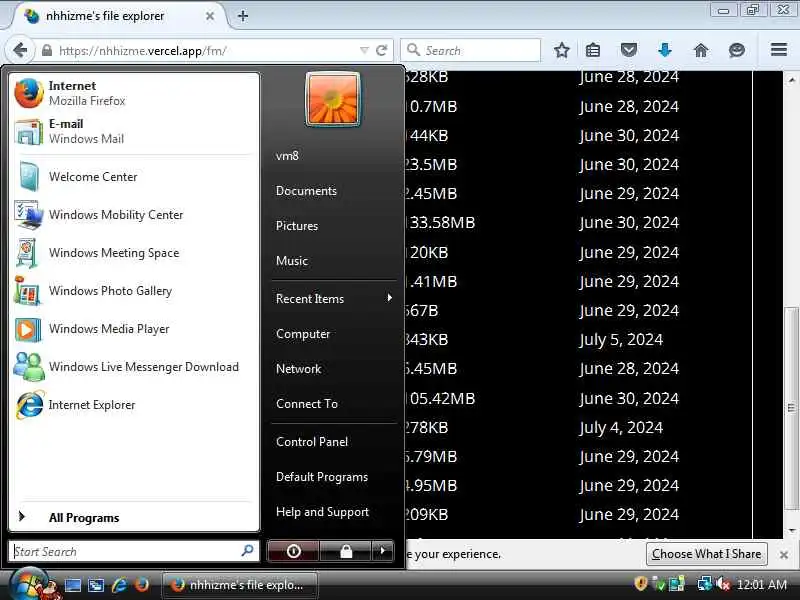Image resolution: width=800 pixels, height=600 pixels.
Task: Open Pictures from Start menu
Action: tap(296, 226)
